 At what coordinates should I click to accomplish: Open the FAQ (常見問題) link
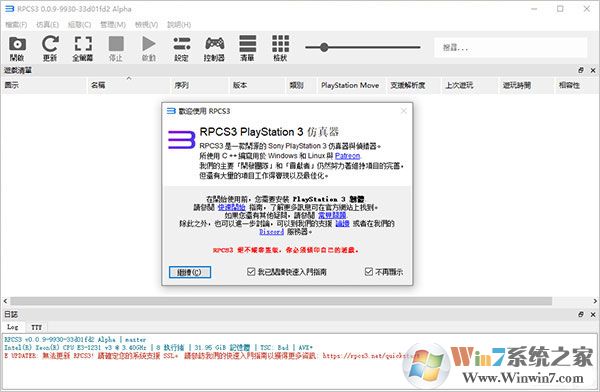[332, 215]
